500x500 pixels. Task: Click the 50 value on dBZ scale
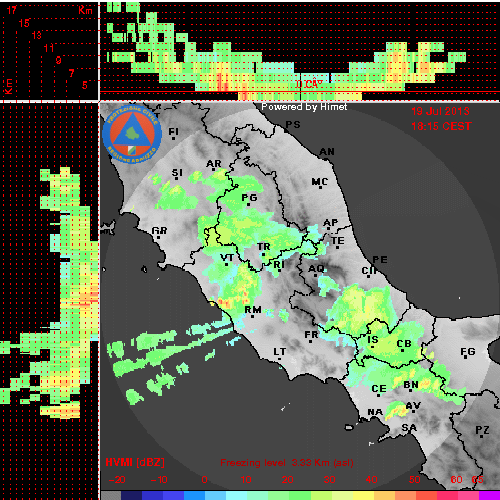414,480
